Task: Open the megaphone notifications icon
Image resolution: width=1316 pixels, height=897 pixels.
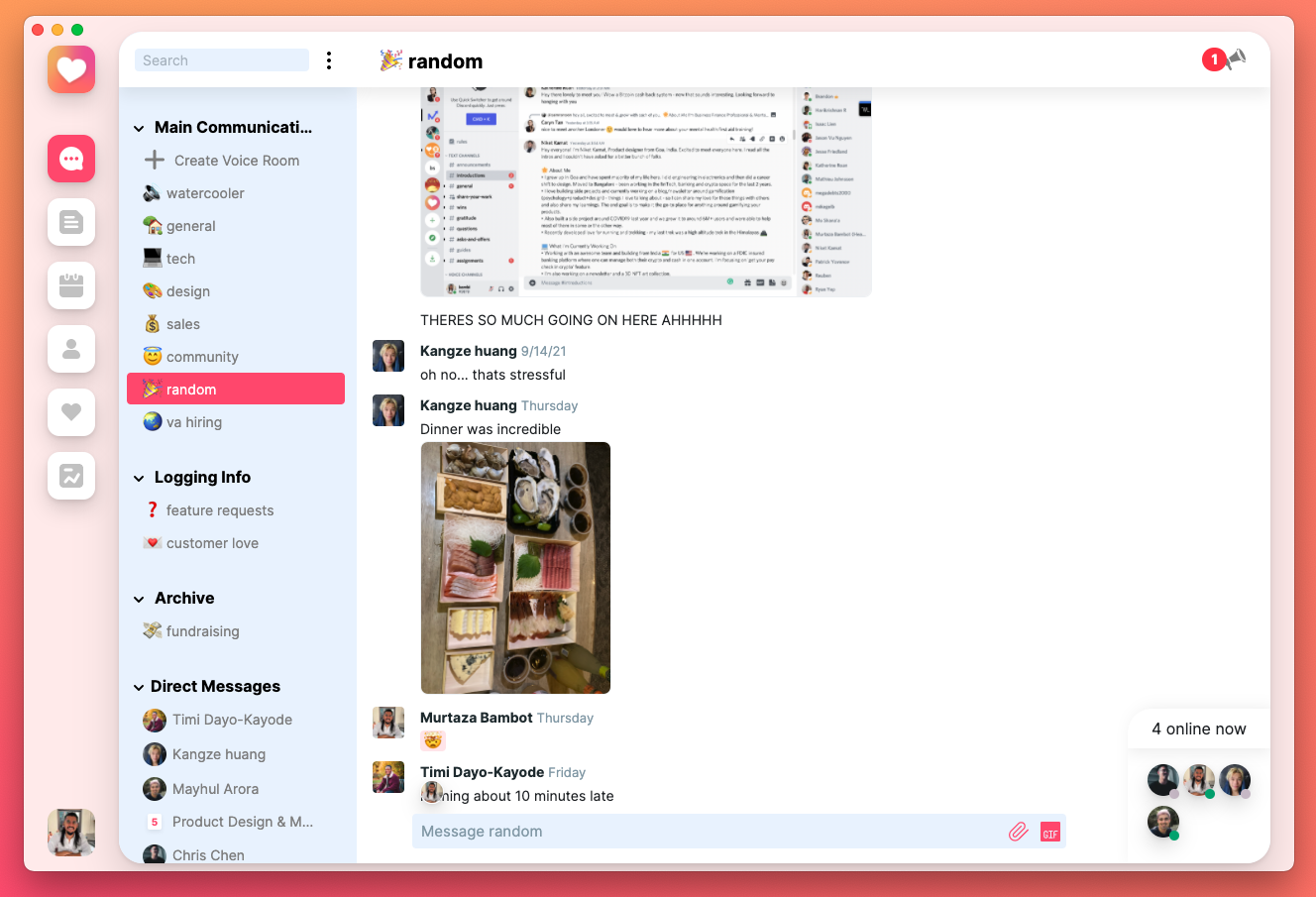Action: pos(1236,59)
